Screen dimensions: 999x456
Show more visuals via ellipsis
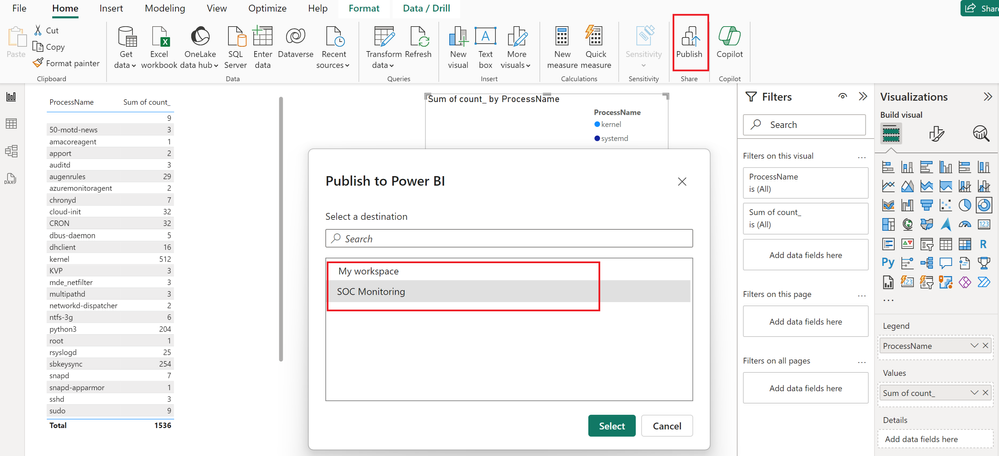point(888,299)
